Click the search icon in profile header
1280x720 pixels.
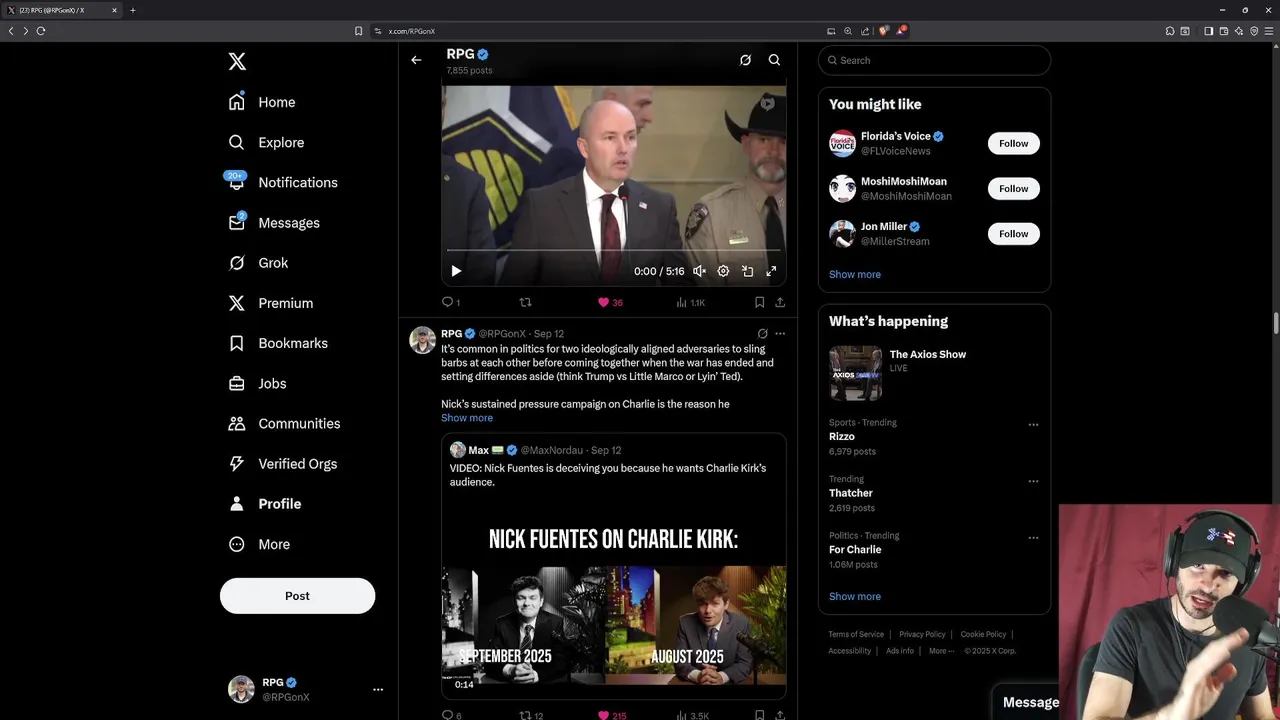click(x=774, y=60)
